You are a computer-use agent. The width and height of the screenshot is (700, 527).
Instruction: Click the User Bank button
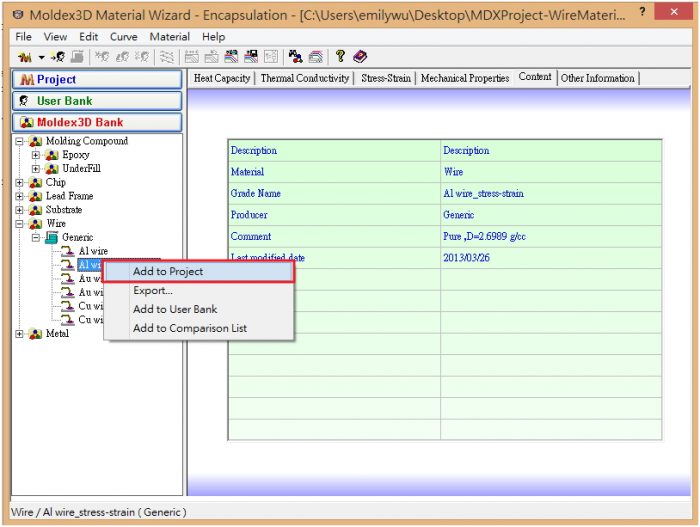(x=97, y=101)
